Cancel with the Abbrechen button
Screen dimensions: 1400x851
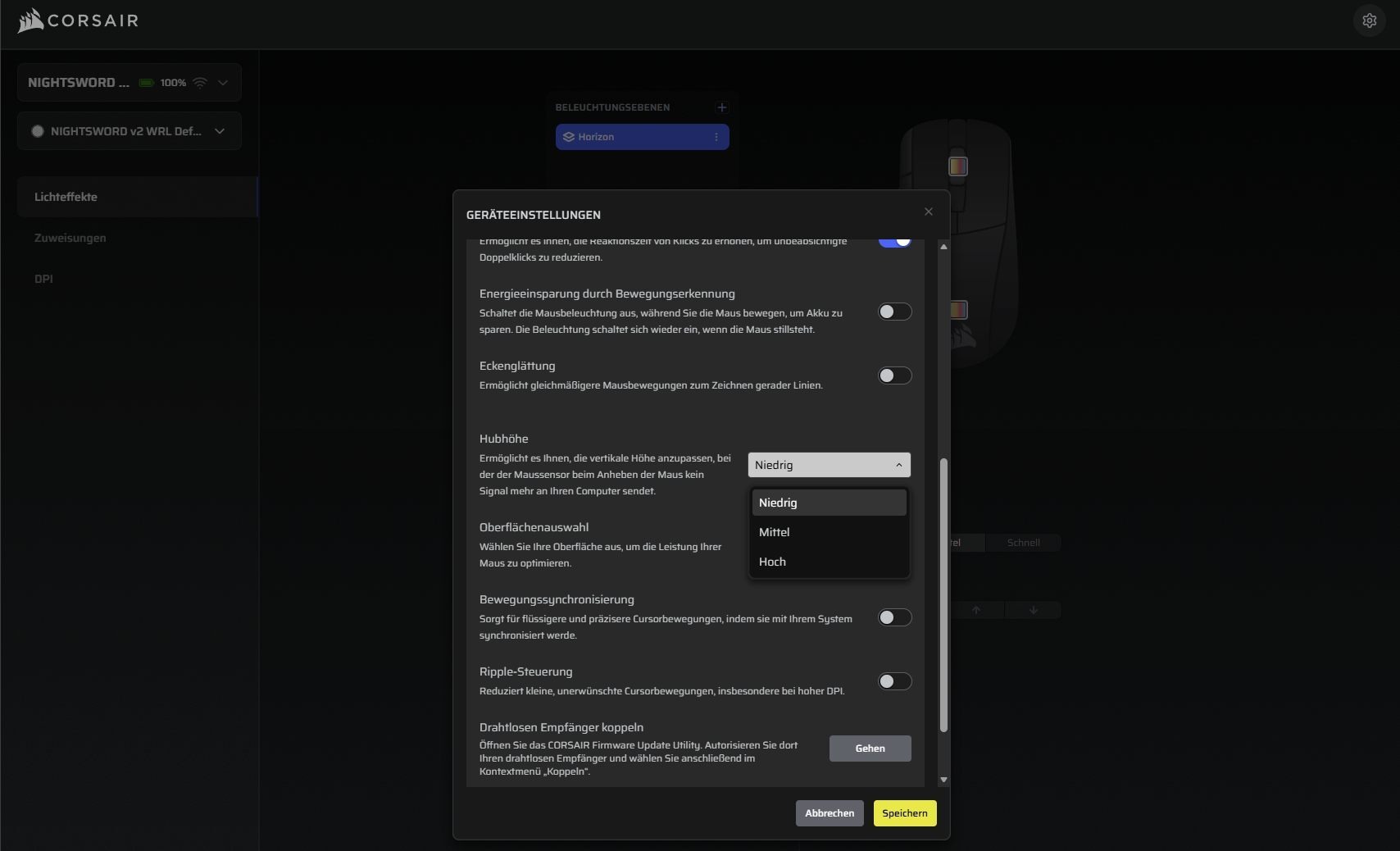point(830,813)
